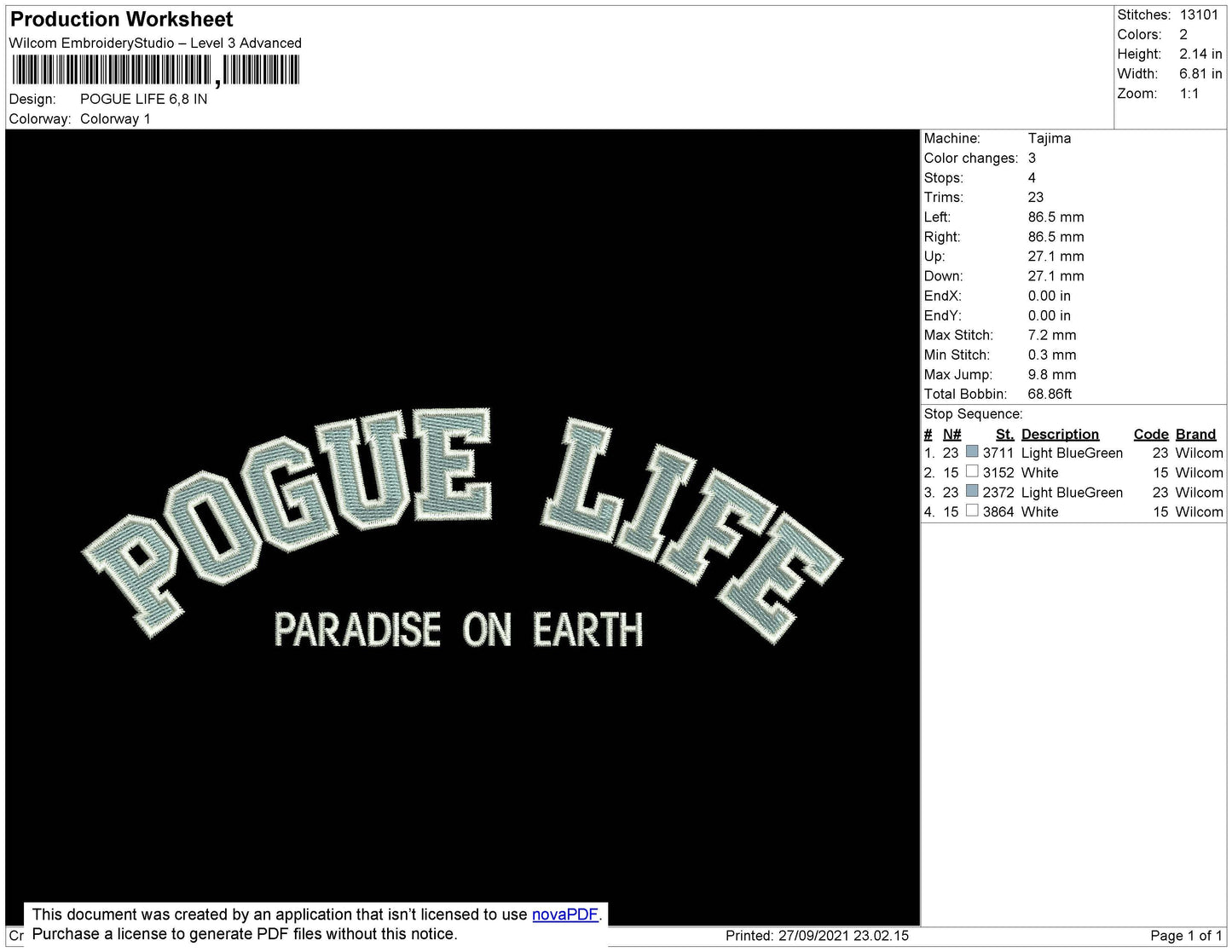
Task: Click the 'N#' column header
Action: tap(951, 435)
